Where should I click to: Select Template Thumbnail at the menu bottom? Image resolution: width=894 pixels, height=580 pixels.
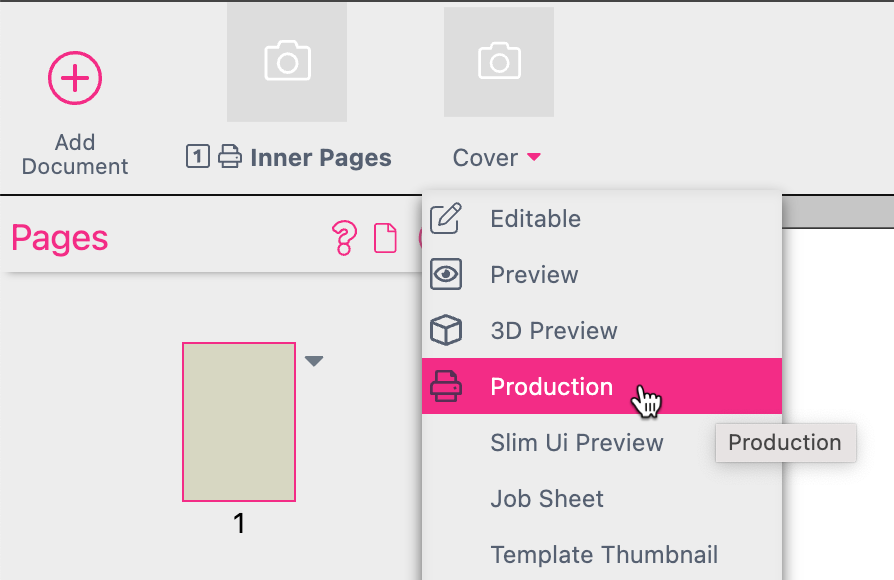(604, 554)
